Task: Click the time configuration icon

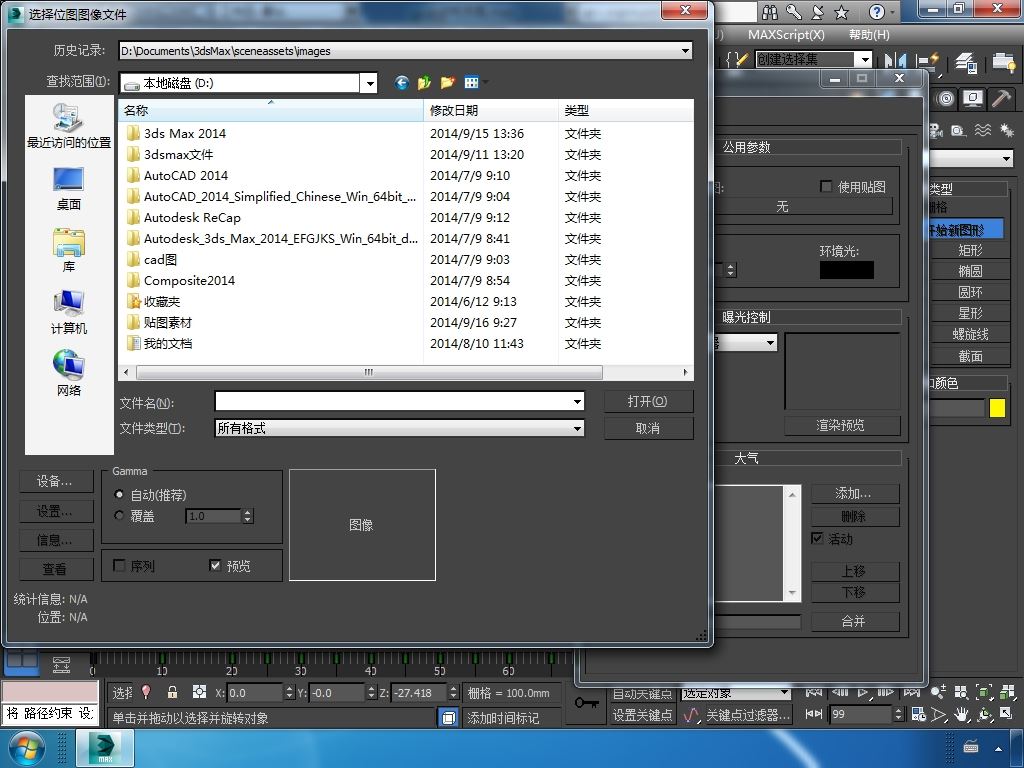Action: pos(918,714)
